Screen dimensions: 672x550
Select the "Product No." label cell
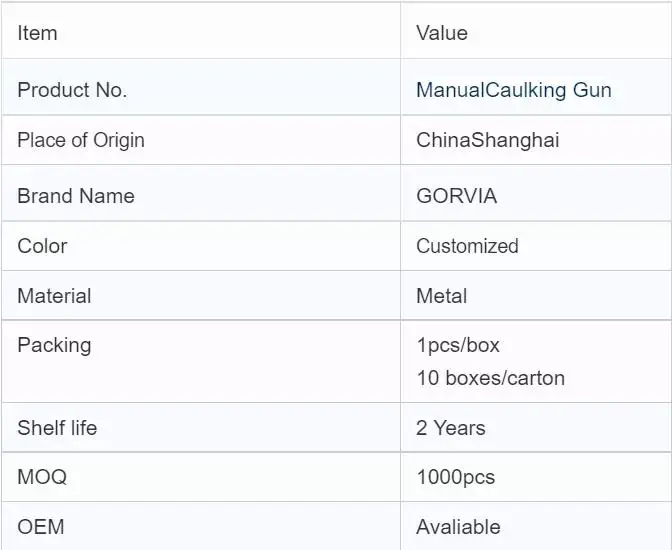[72, 90]
